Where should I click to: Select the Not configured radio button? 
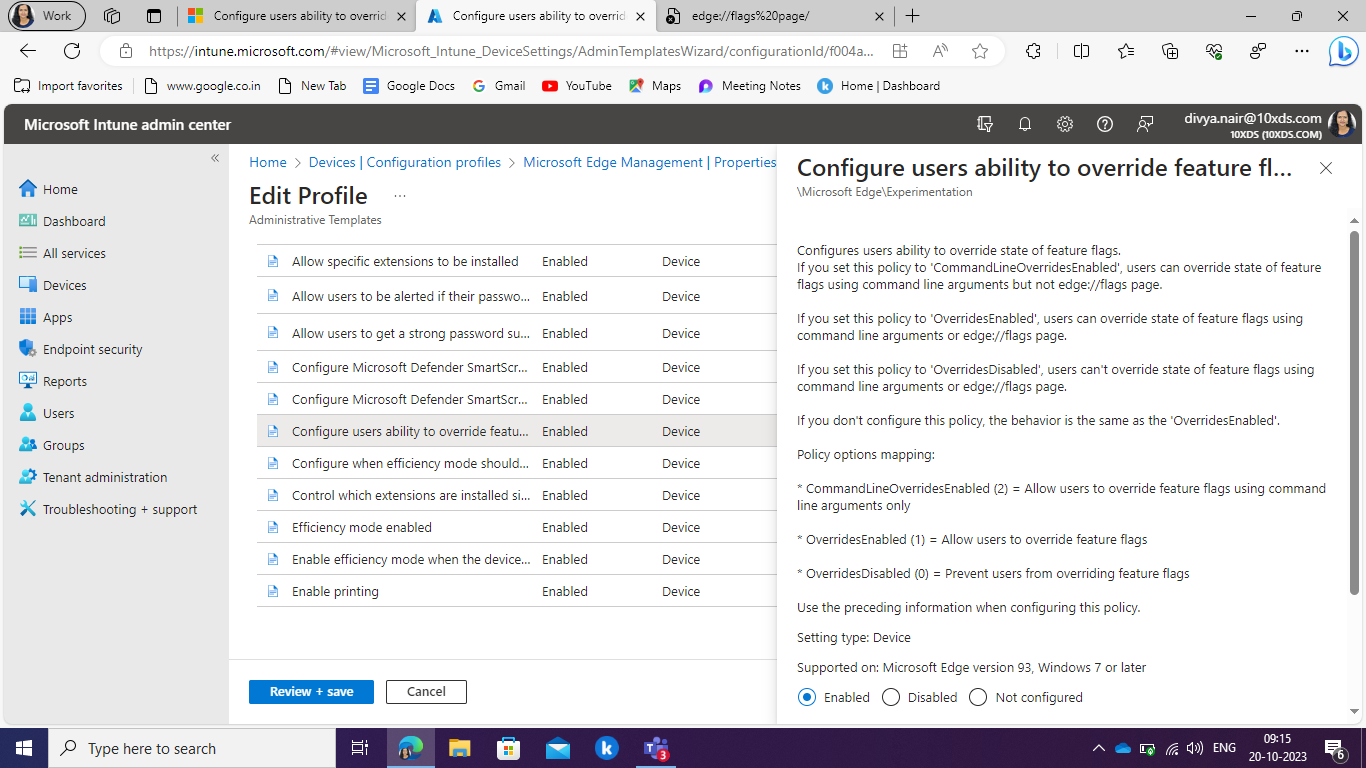click(x=978, y=697)
